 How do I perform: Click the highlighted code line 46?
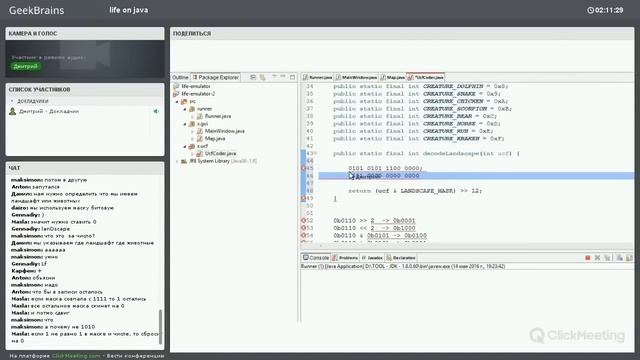tap(476, 176)
